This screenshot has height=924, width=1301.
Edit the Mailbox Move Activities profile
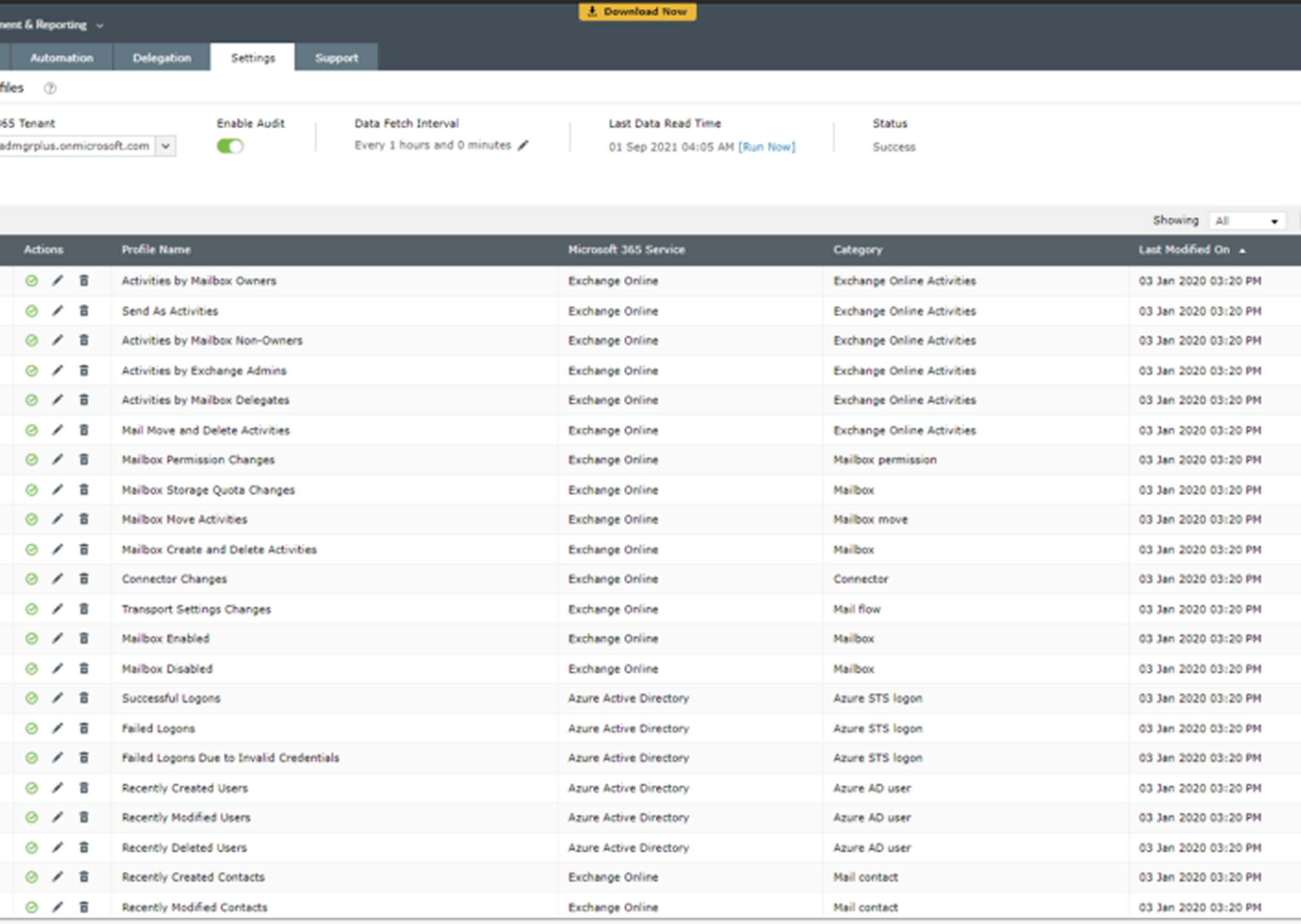[x=57, y=519]
